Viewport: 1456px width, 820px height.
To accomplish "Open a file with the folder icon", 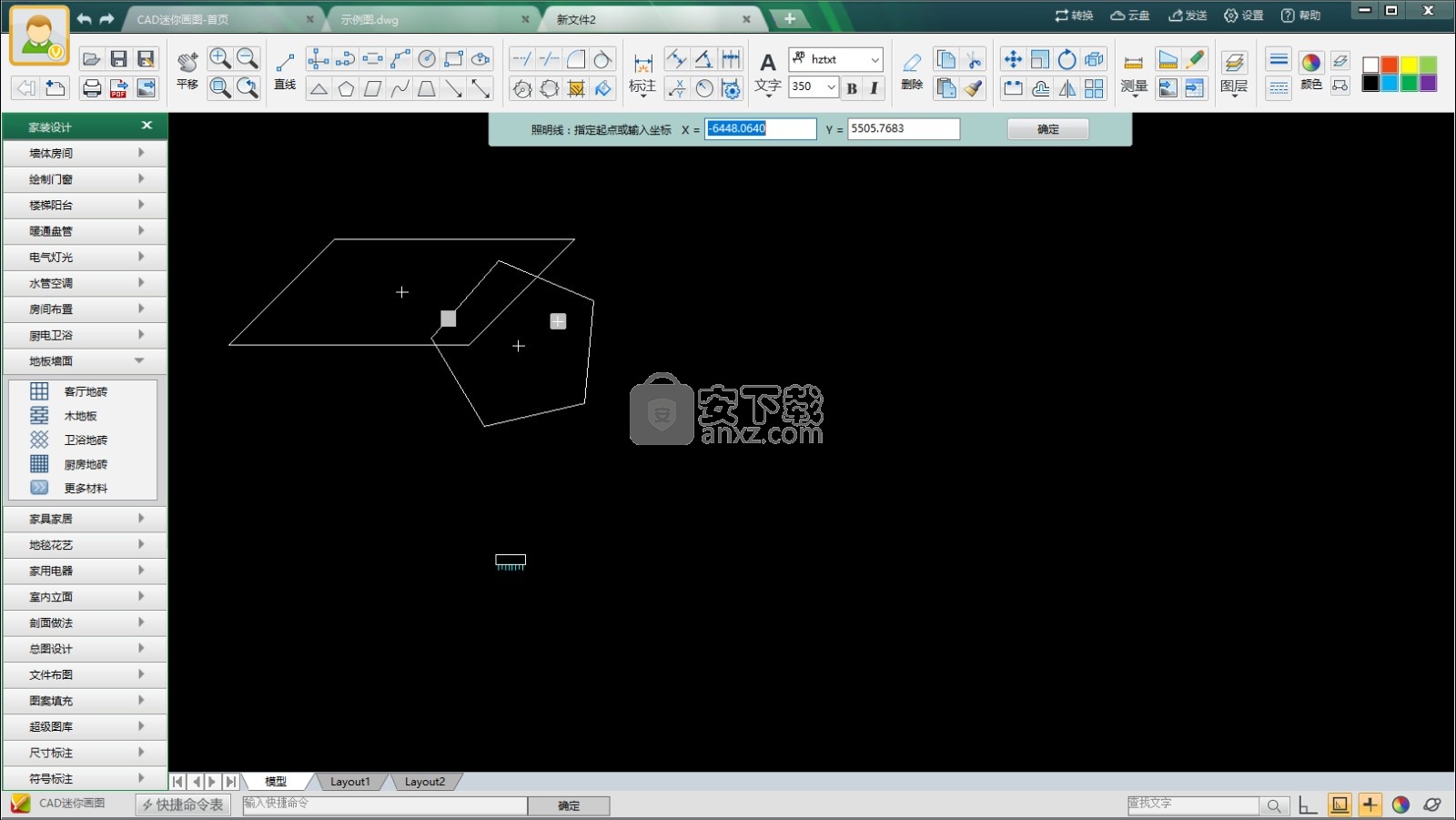I will click(91, 59).
